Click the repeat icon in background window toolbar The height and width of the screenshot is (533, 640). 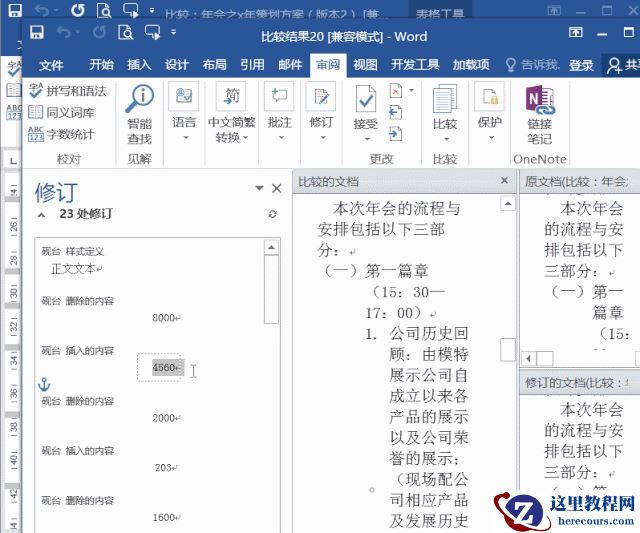[x=78, y=10]
